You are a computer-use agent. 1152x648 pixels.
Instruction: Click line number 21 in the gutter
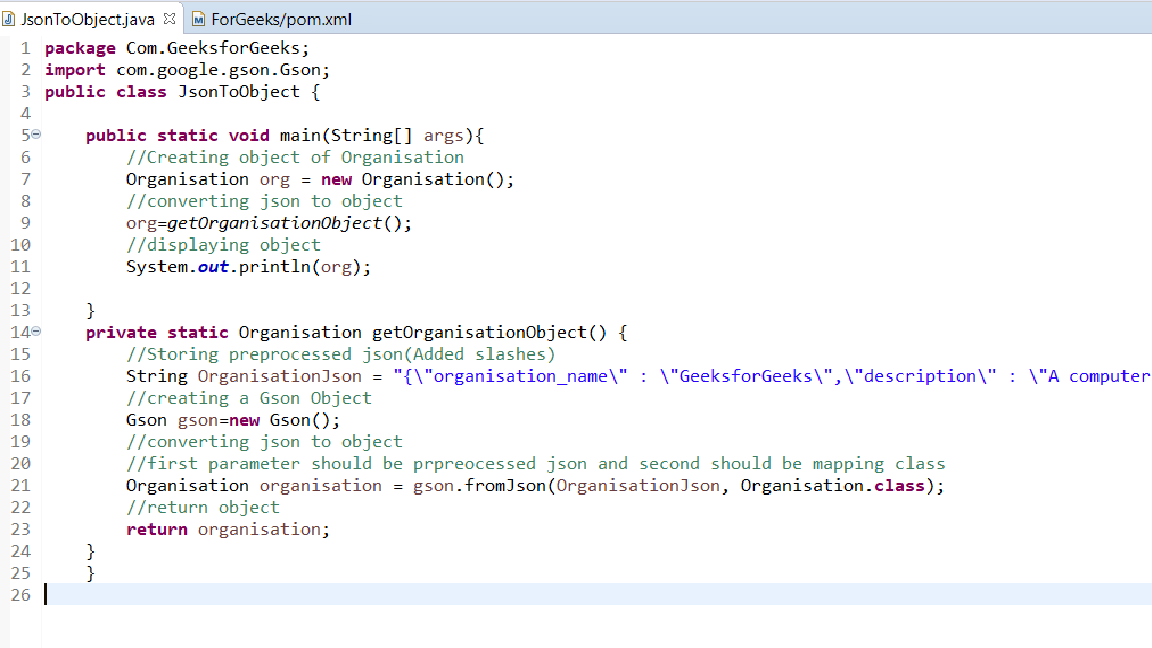tap(21, 486)
